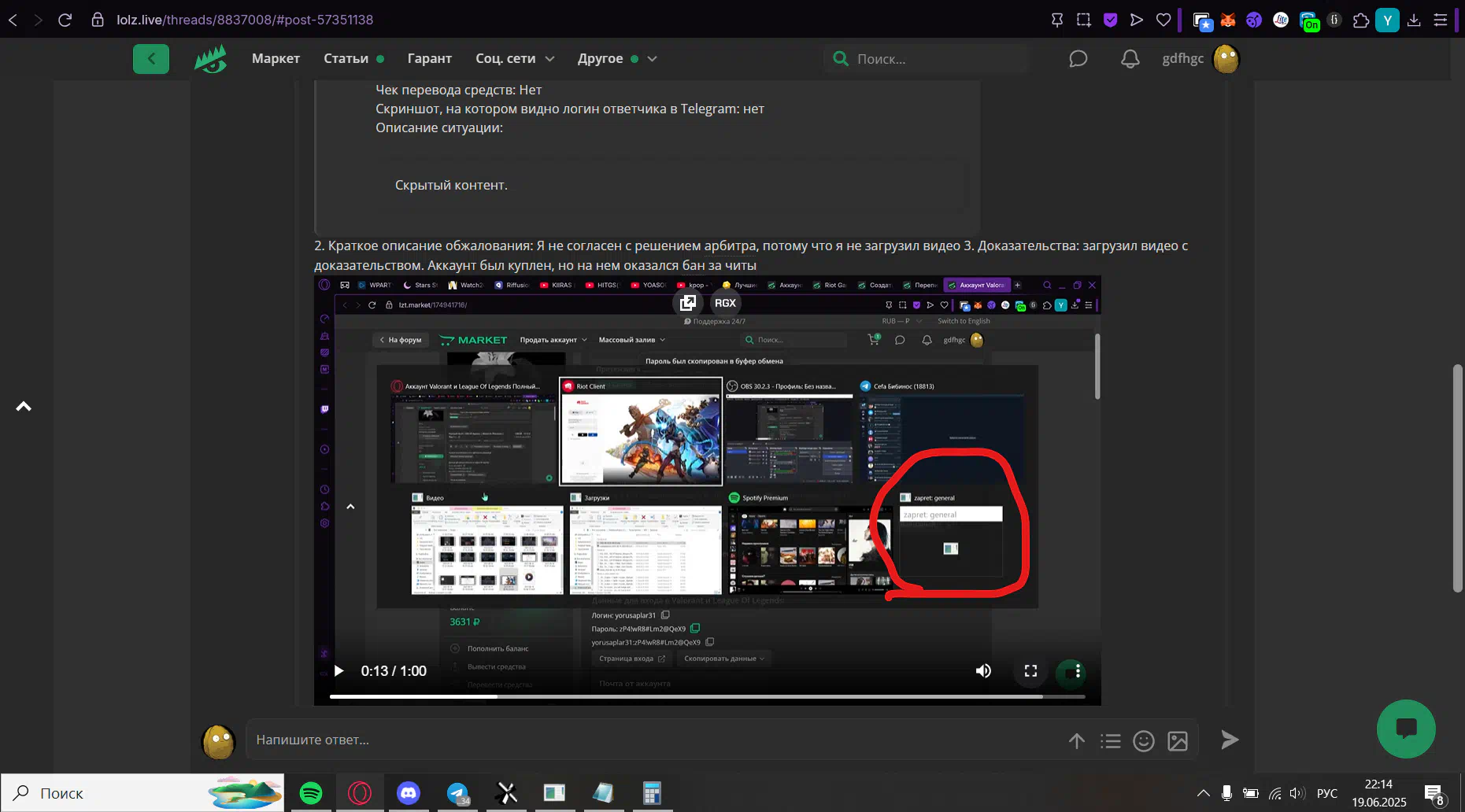Open Opera ad blocker shield icon
Image resolution: width=1465 pixels, height=812 pixels.
tap(1110, 20)
